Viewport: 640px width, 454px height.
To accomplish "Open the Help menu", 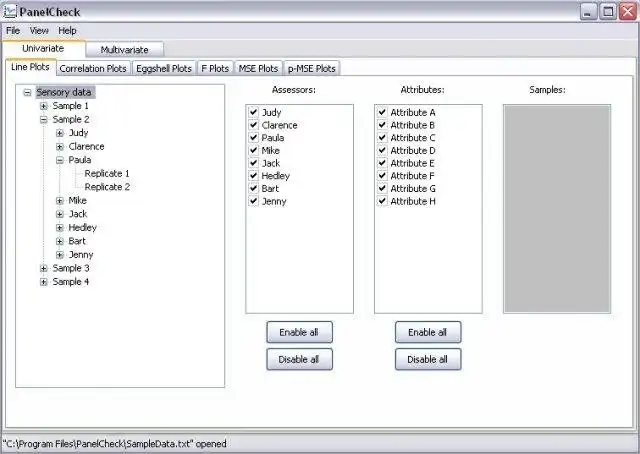I will pyautogui.click(x=67, y=31).
